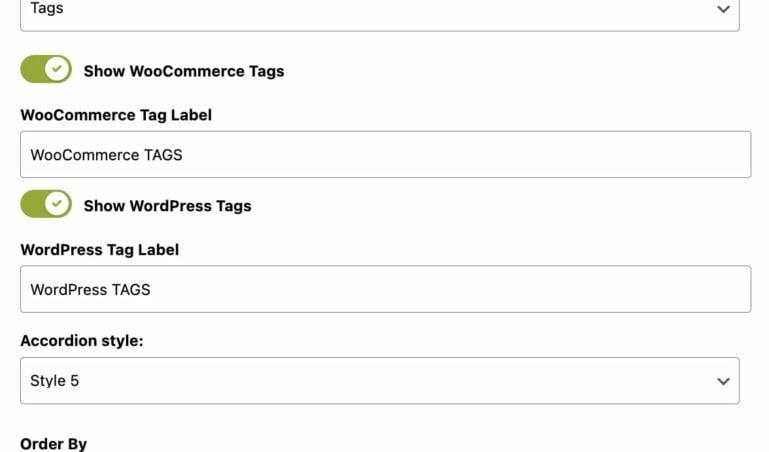769x452 pixels.
Task: Click the Show WordPress Tags label text
Action: [x=167, y=206]
